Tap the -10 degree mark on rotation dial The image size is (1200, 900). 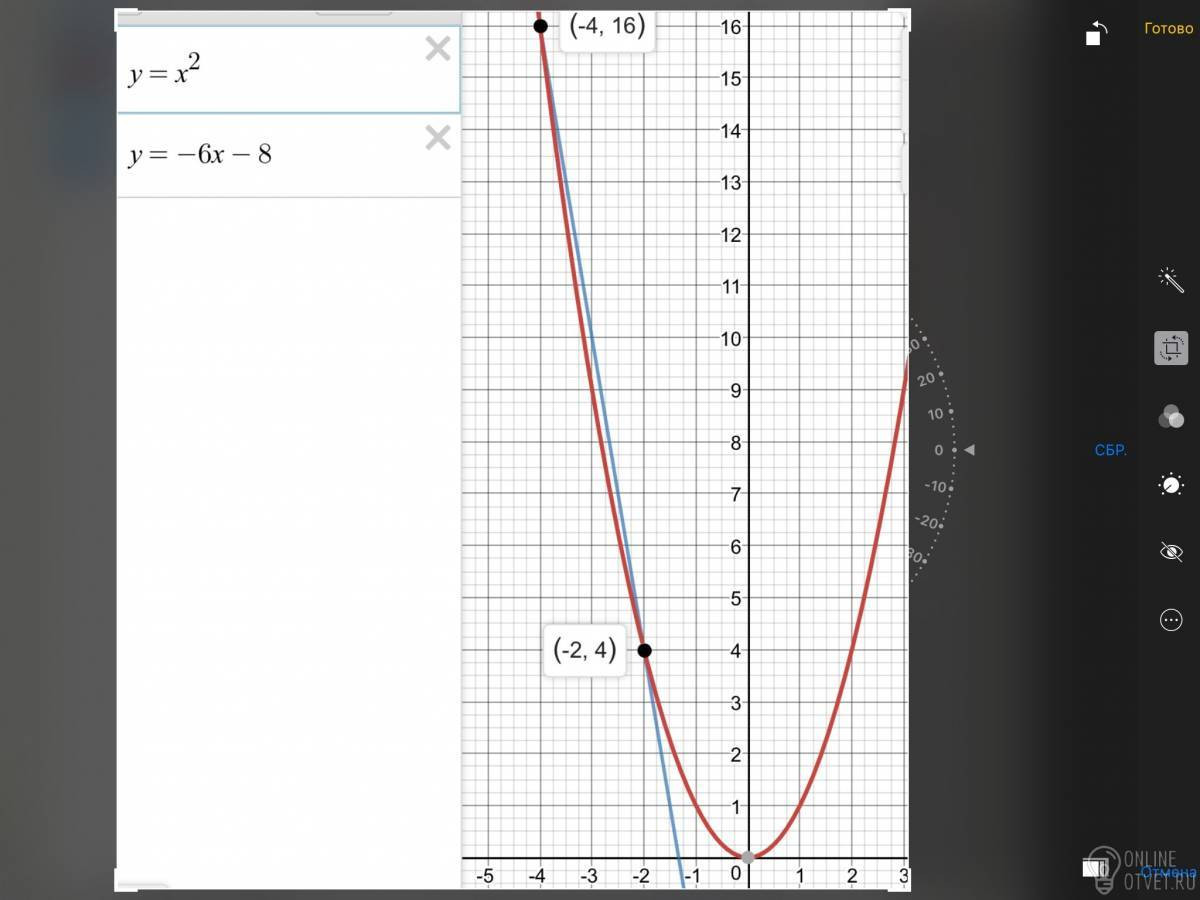tap(935, 486)
